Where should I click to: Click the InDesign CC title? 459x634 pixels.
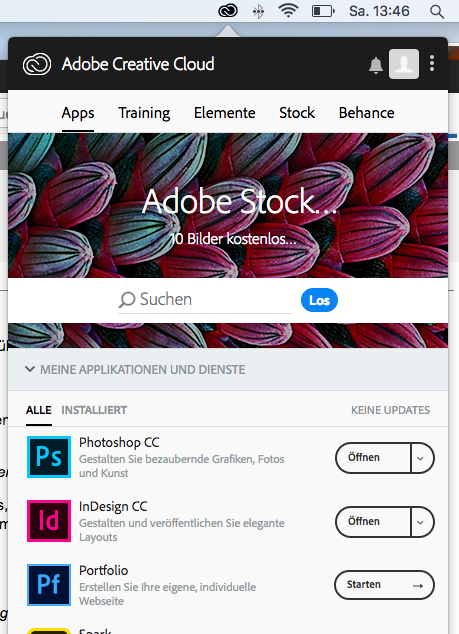coord(113,506)
